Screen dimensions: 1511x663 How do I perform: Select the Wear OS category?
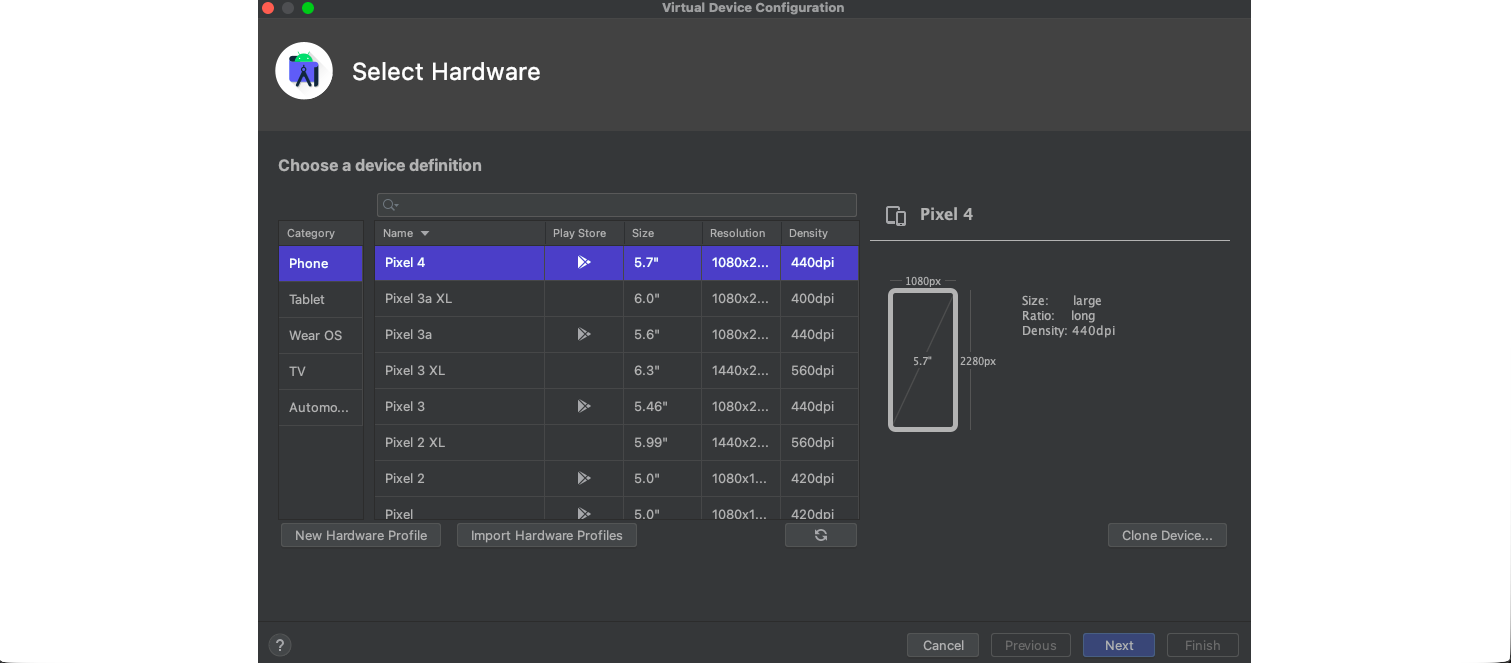(x=321, y=336)
